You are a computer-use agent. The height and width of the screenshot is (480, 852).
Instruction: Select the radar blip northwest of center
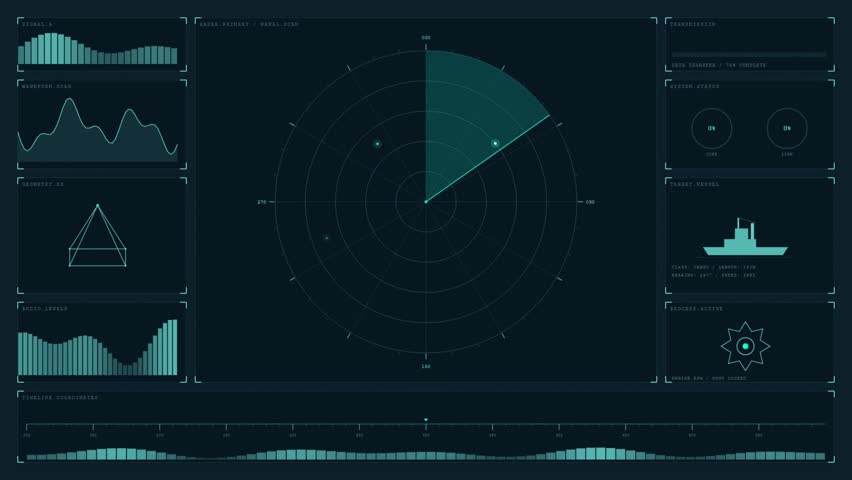(x=377, y=144)
